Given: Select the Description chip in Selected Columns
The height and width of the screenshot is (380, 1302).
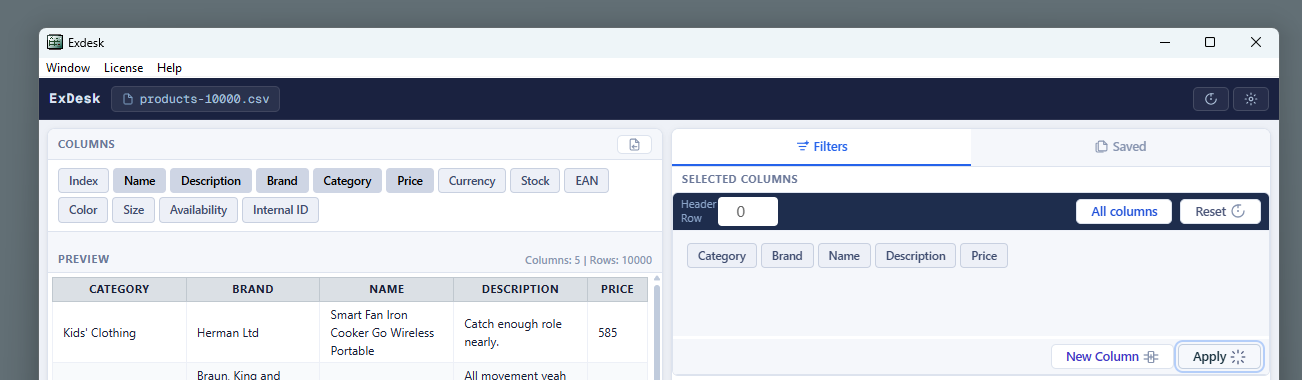Looking at the screenshot, I should tap(915, 256).
